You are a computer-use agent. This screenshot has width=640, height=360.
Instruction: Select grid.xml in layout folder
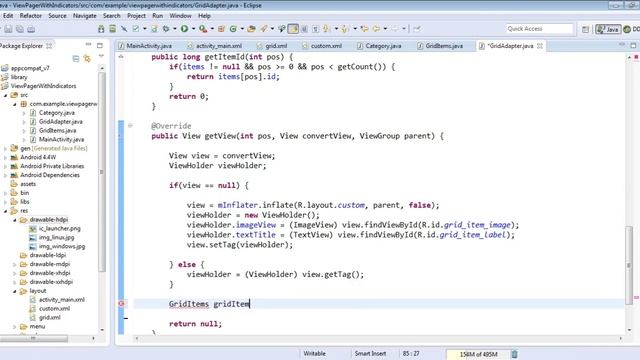[x=49, y=318]
